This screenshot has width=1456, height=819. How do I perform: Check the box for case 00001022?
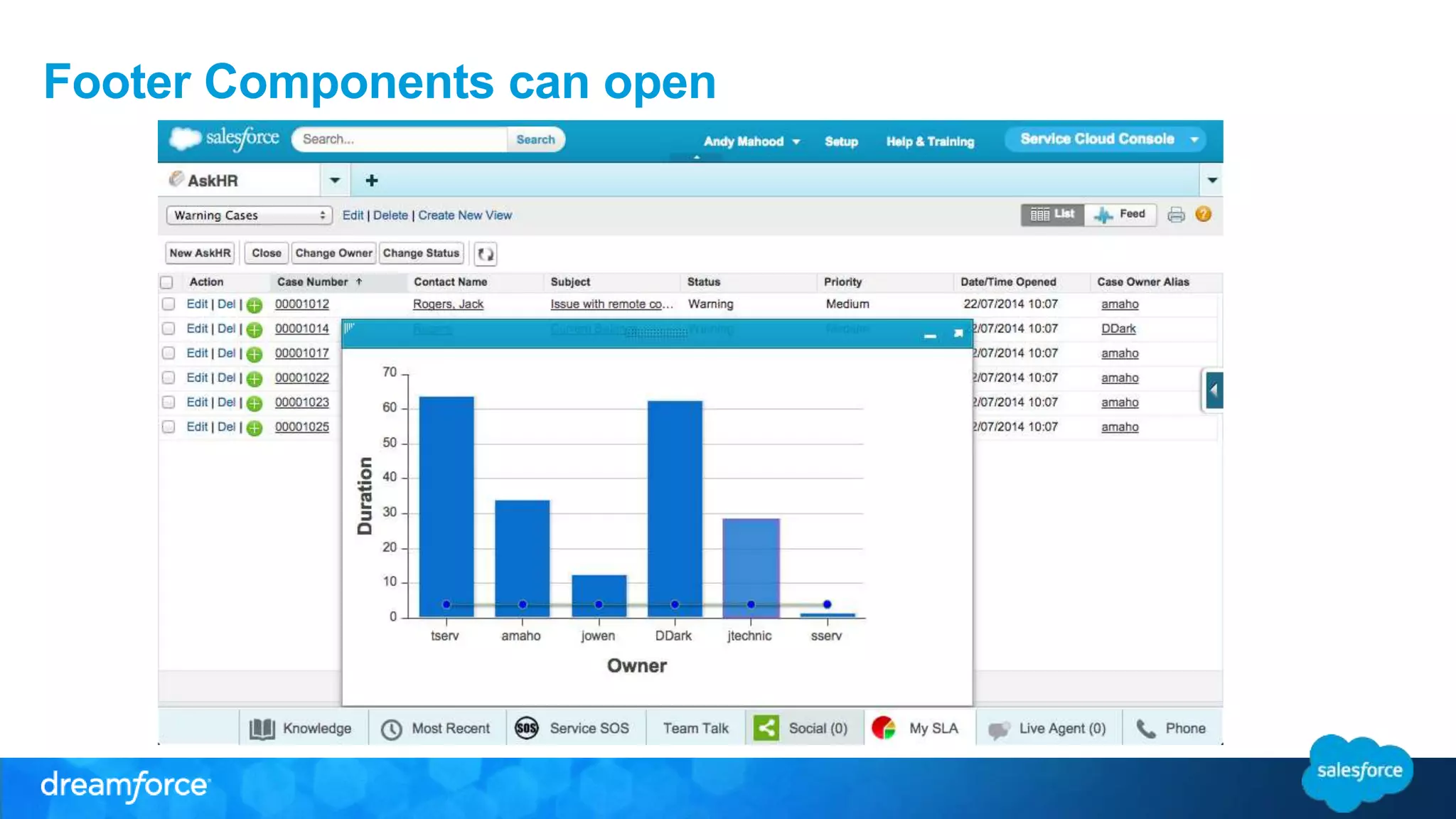[168, 378]
